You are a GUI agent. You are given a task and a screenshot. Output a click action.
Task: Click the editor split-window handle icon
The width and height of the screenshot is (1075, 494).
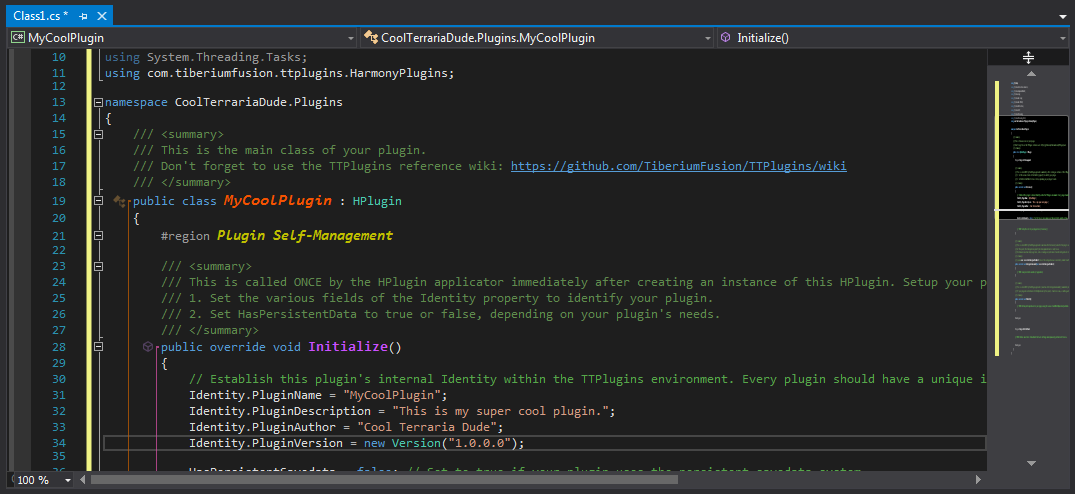[x=1027, y=58]
